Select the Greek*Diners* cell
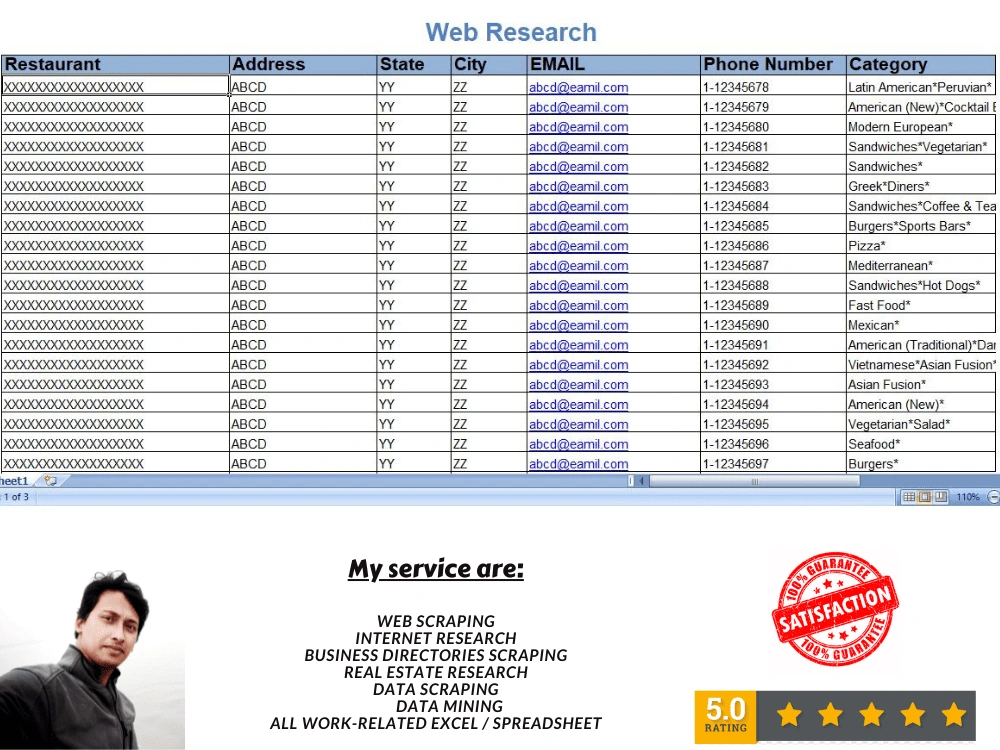 [x=921, y=186]
